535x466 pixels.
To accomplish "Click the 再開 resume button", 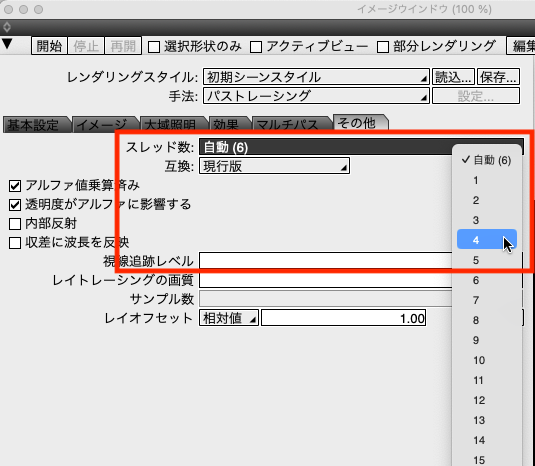I will [123, 46].
